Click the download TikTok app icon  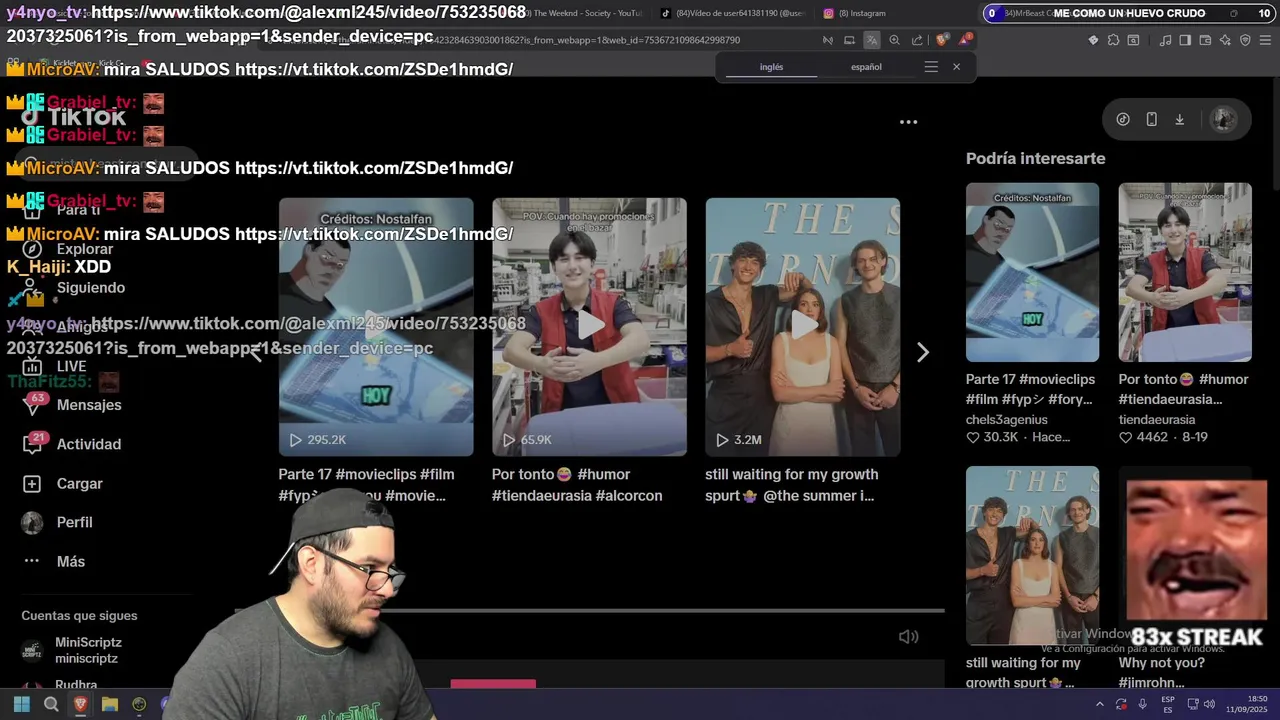click(x=1179, y=119)
